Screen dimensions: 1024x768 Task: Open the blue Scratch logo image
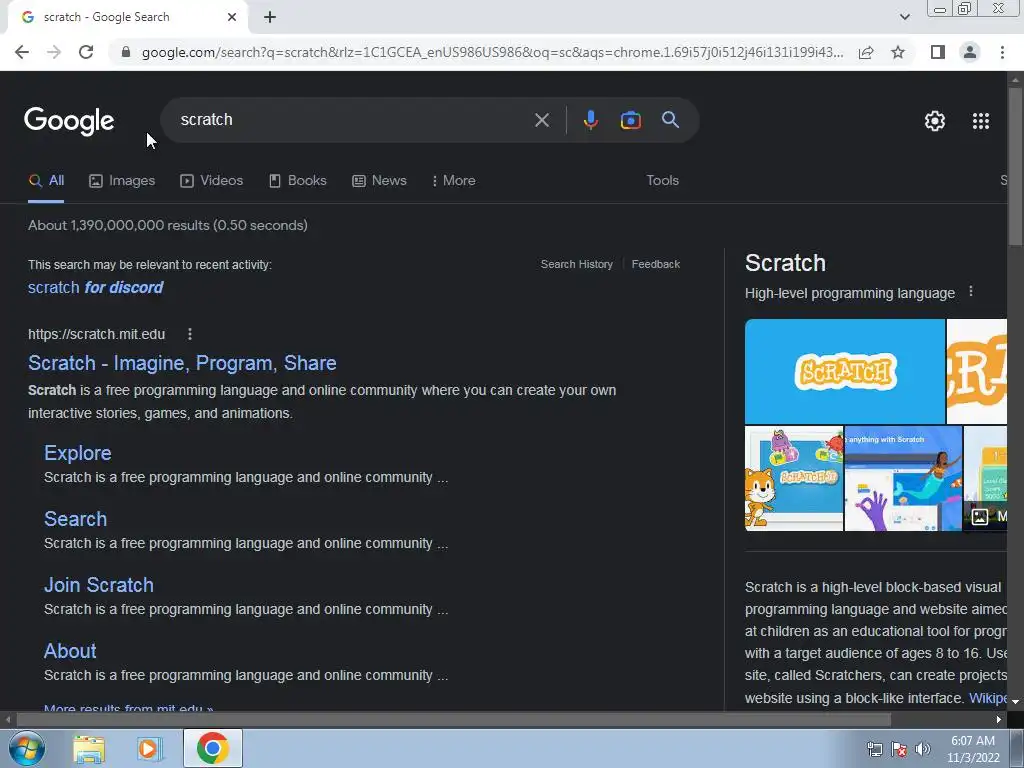[844, 372]
